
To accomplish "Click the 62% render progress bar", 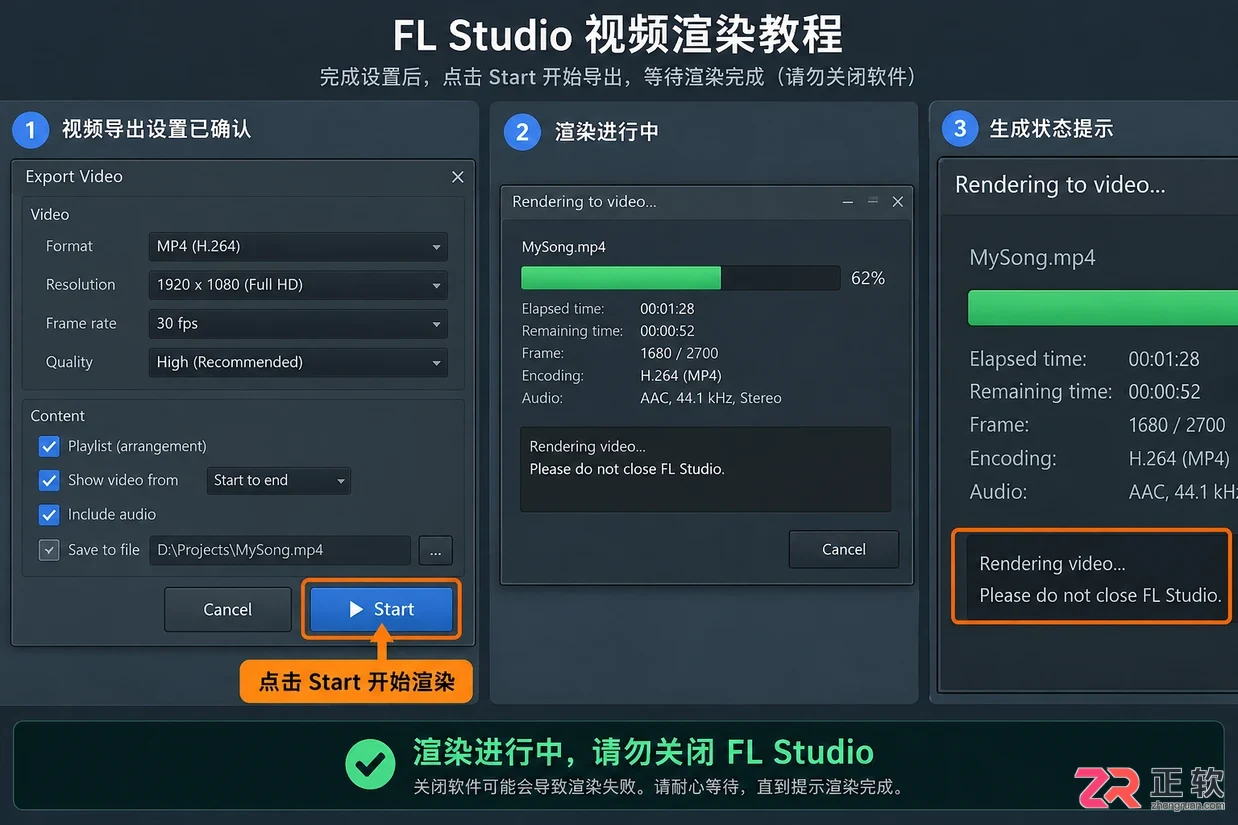I will point(680,278).
